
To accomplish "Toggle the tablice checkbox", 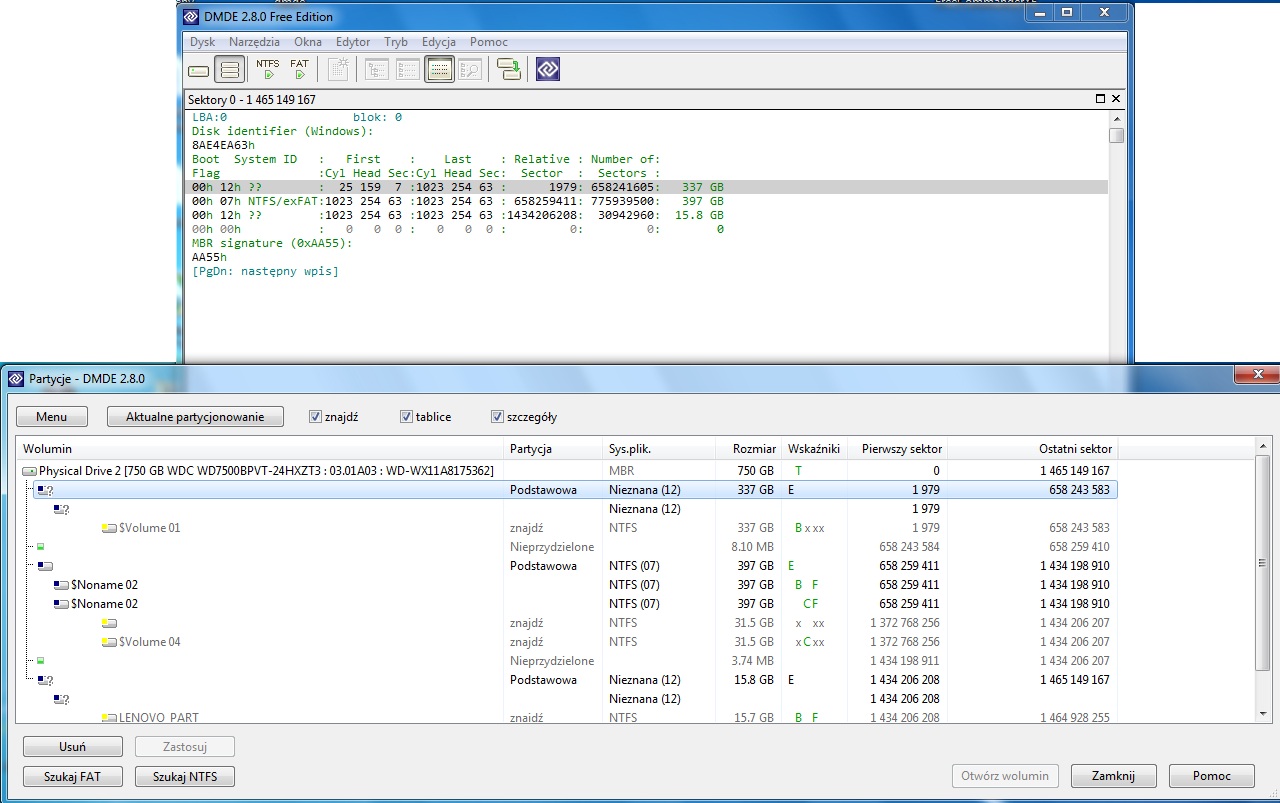I will point(406,417).
